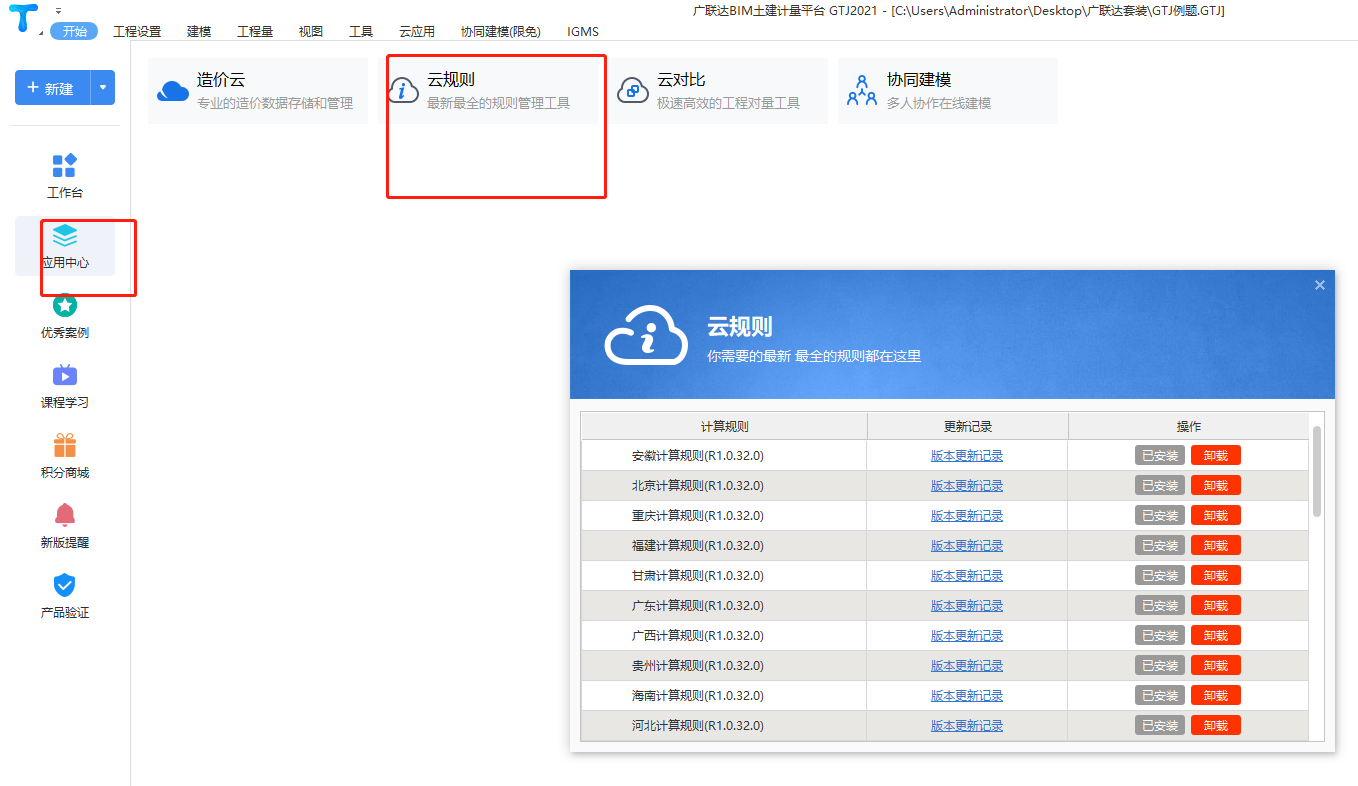Screen dimensions: 1358x786
Task: Switch to the 开始 tab
Action: coord(74,31)
